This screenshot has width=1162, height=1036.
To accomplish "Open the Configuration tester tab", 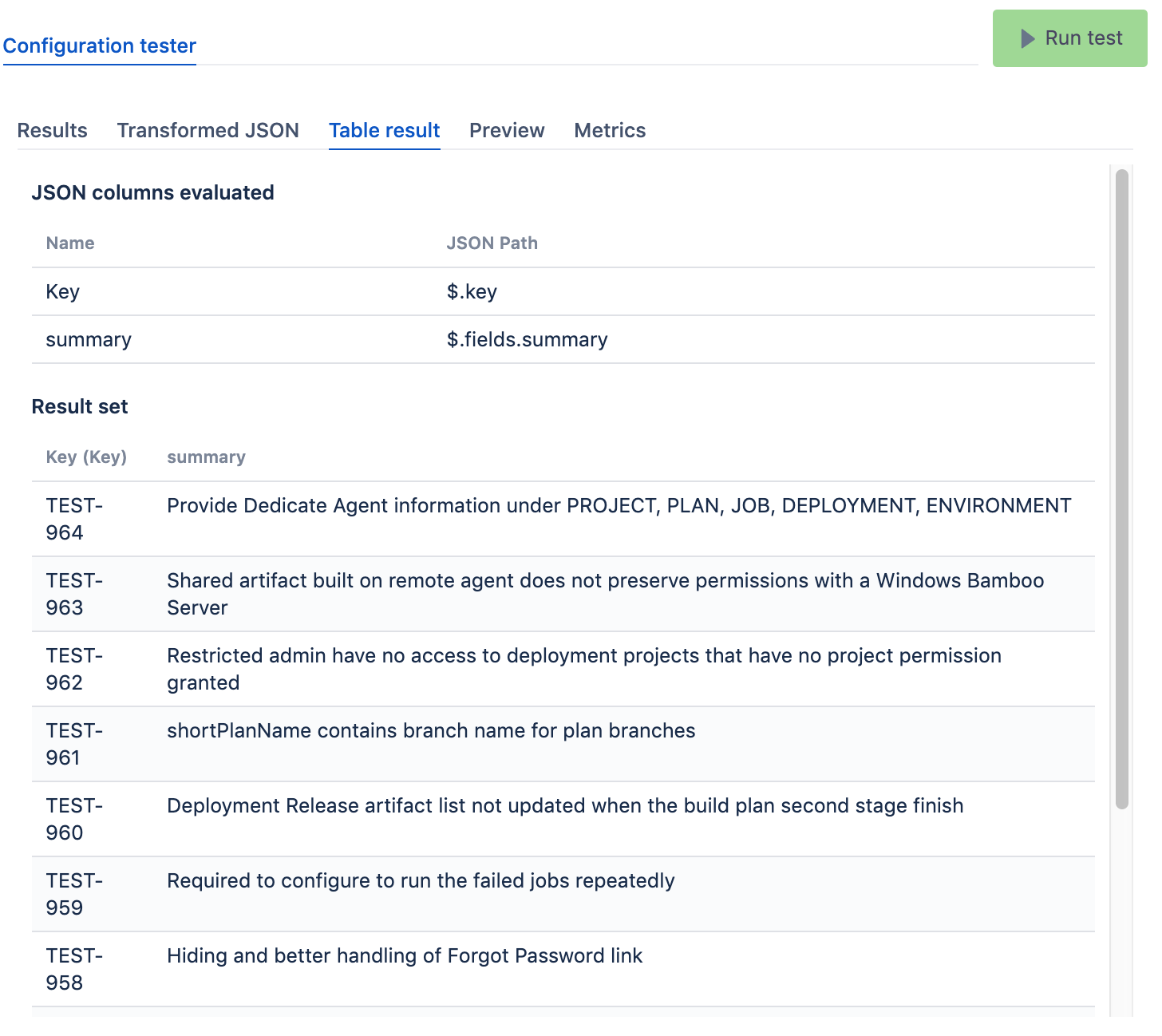I will [100, 46].
